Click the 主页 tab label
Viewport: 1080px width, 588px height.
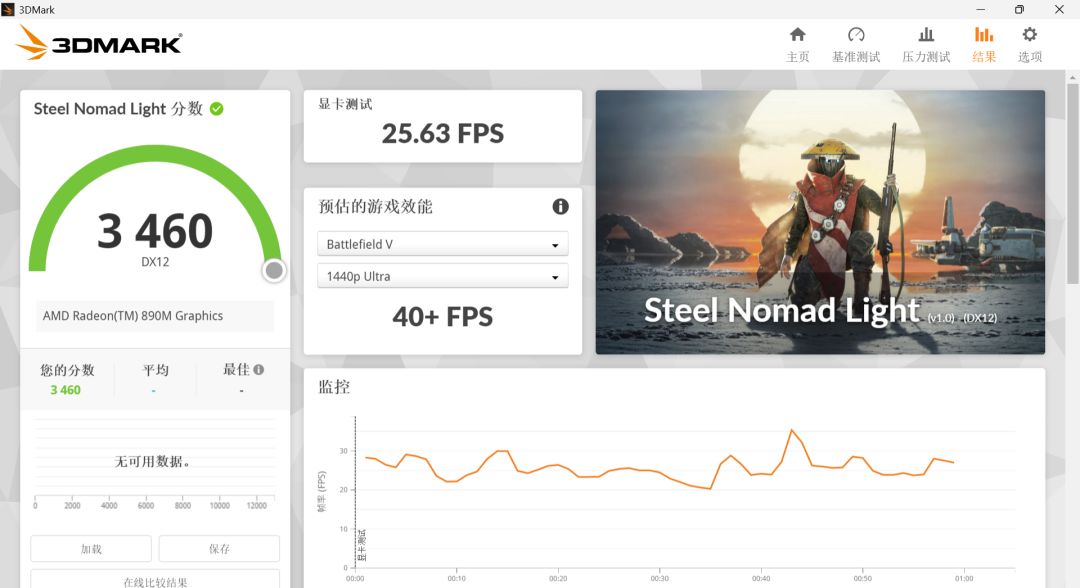point(798,57)
